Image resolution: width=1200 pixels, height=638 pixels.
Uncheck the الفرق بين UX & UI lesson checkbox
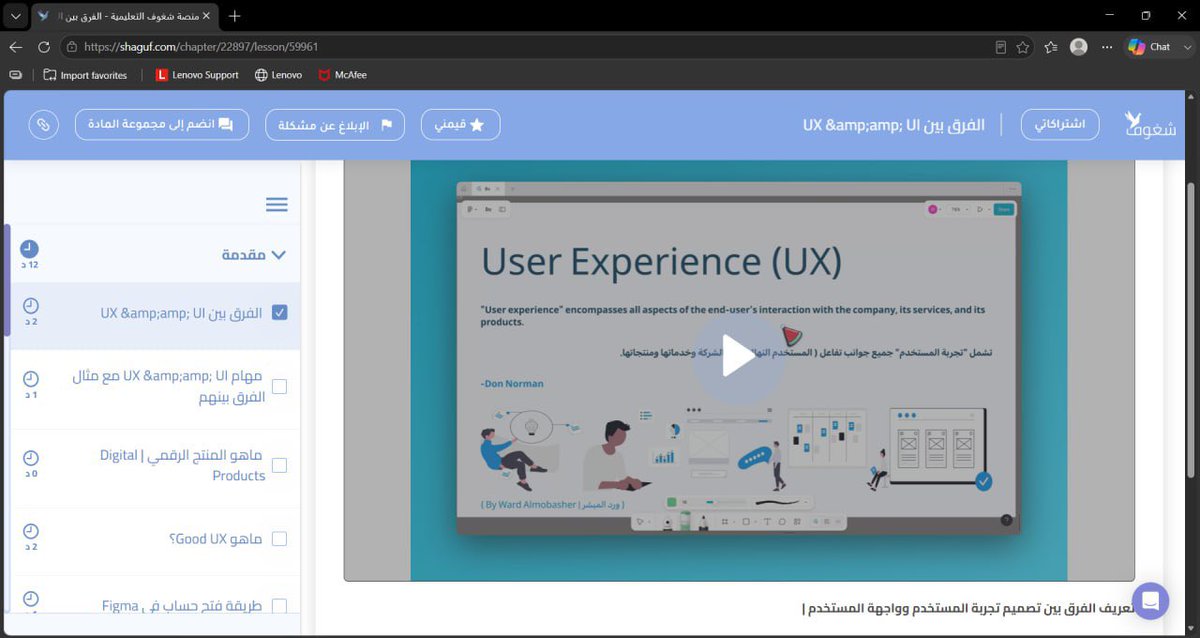(279, 312)
